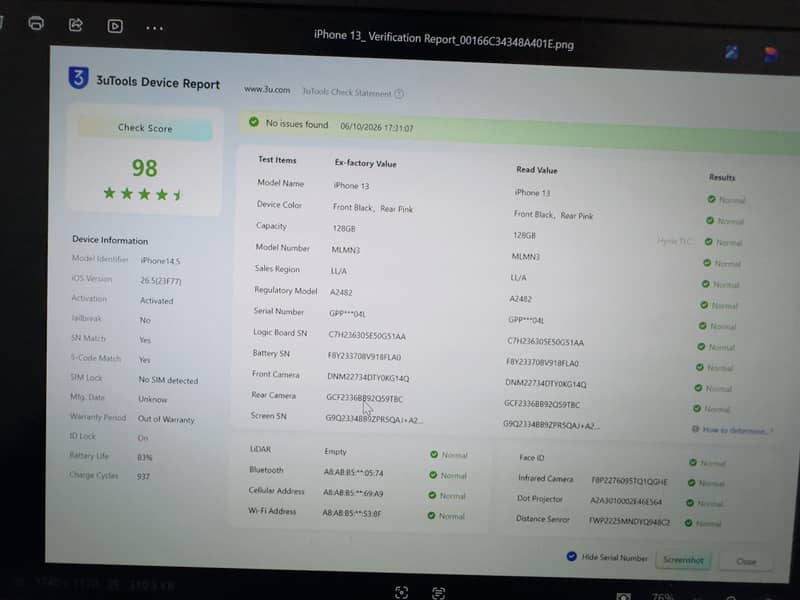Image resolution: width=800 pixels, height=600 pixels.
Task: Start slideshow with the play icon
Action: (115, 26)
